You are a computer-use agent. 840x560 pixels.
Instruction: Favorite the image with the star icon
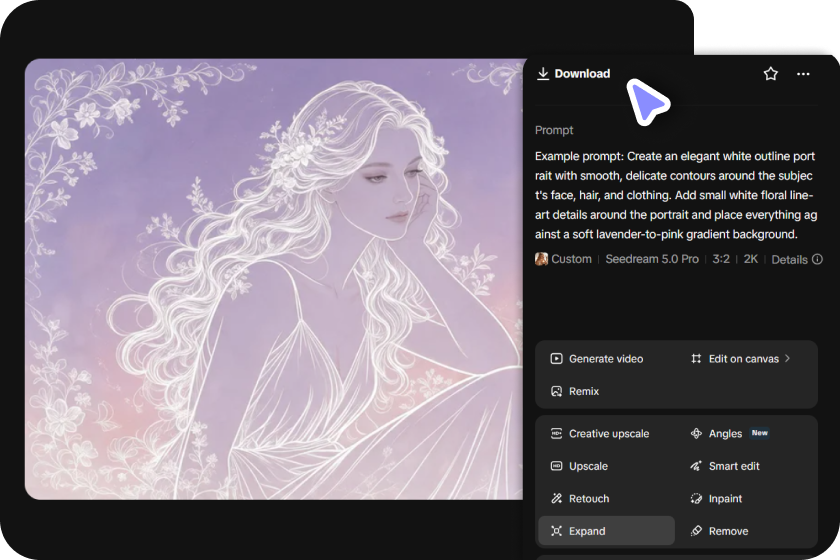click(770, 74)
